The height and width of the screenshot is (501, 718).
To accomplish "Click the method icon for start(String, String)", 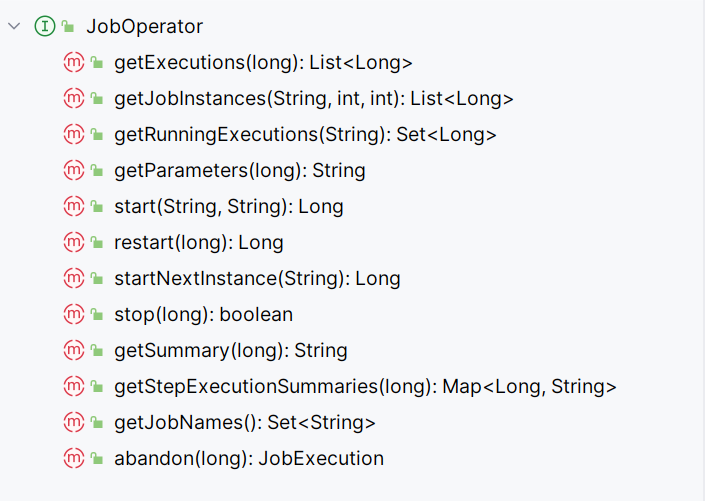I will pos(74,206).
